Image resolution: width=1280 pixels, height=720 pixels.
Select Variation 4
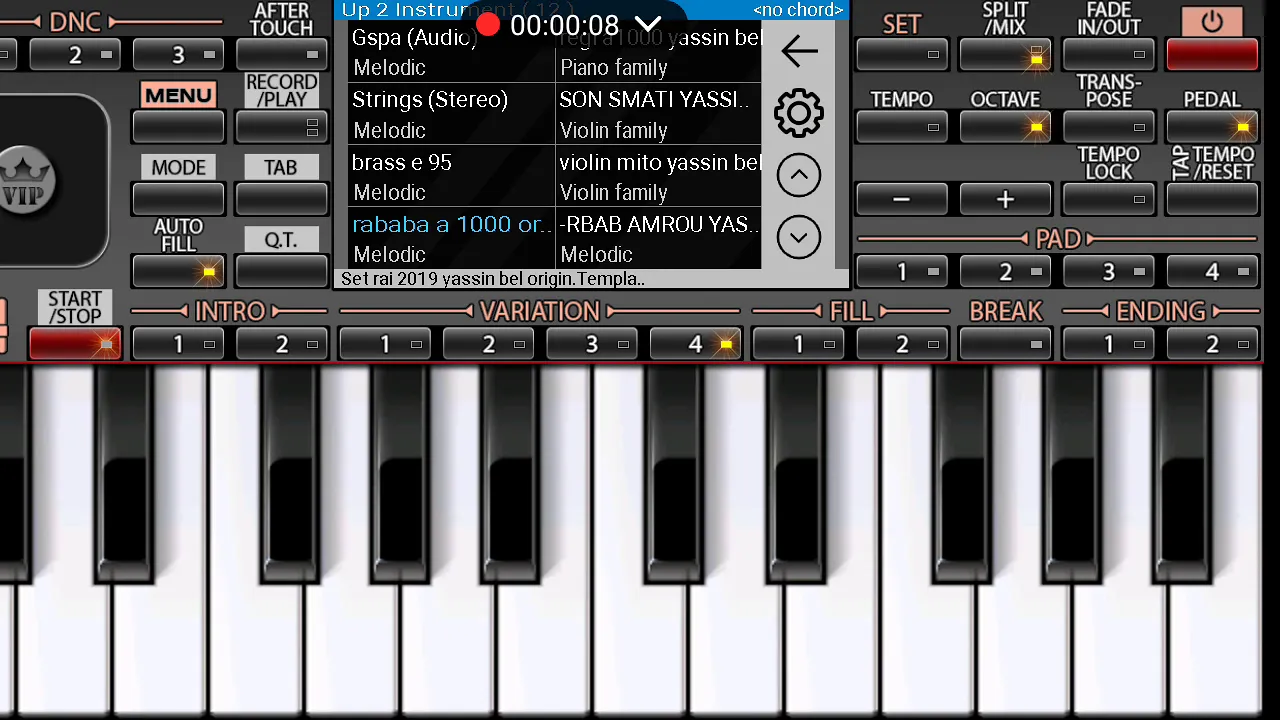695,343
